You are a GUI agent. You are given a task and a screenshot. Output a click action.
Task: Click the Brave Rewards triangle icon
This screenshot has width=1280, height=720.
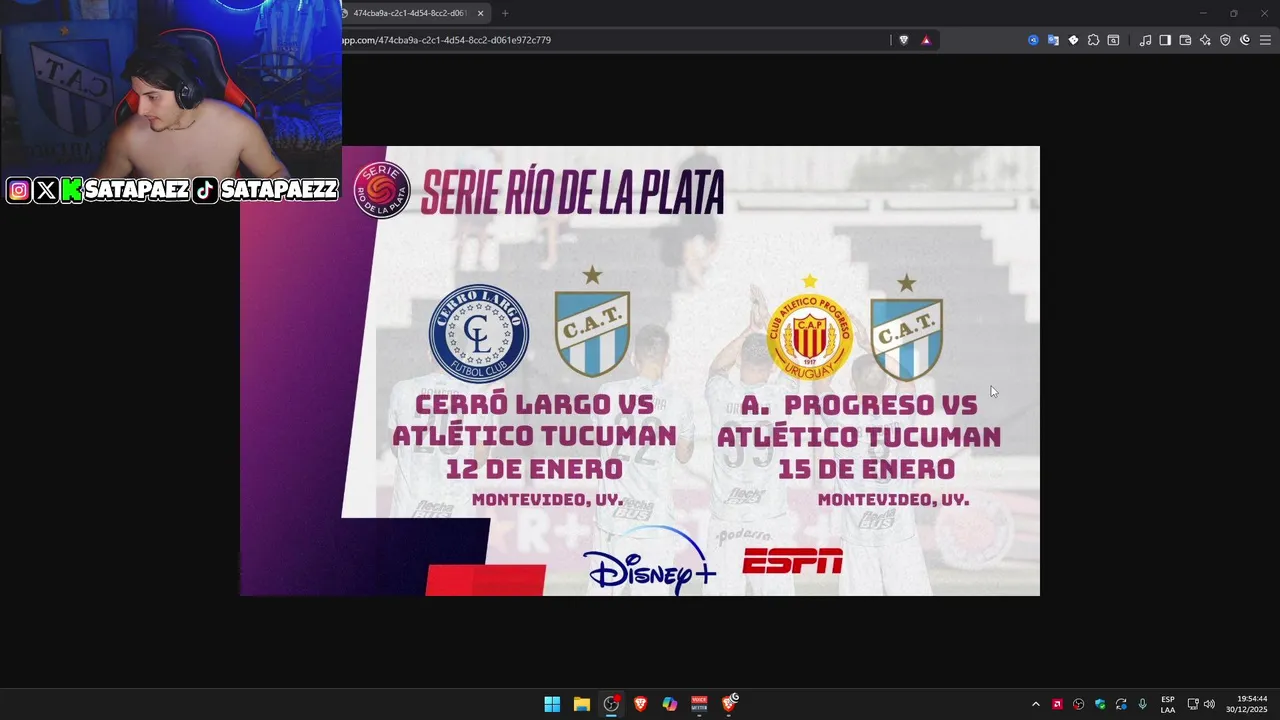(x=926, y=40)
